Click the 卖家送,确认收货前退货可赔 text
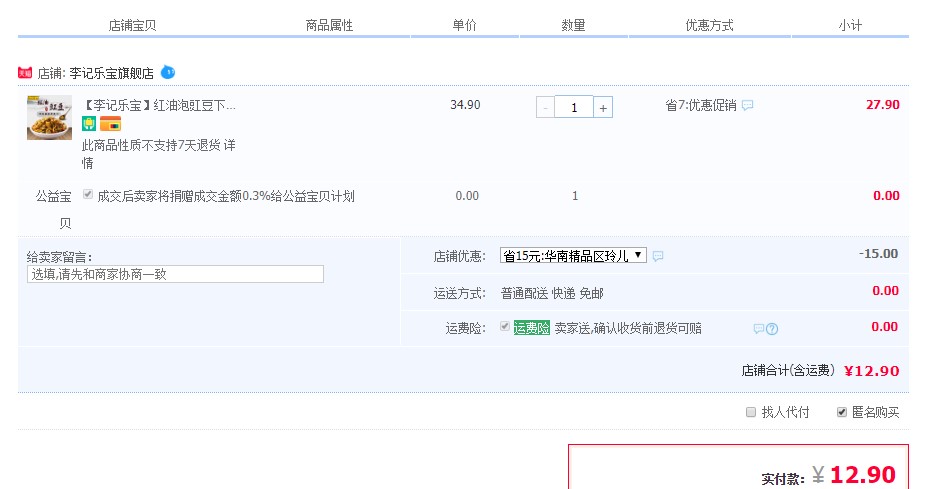Screen dimensions: 930x489 click(628, 328)
